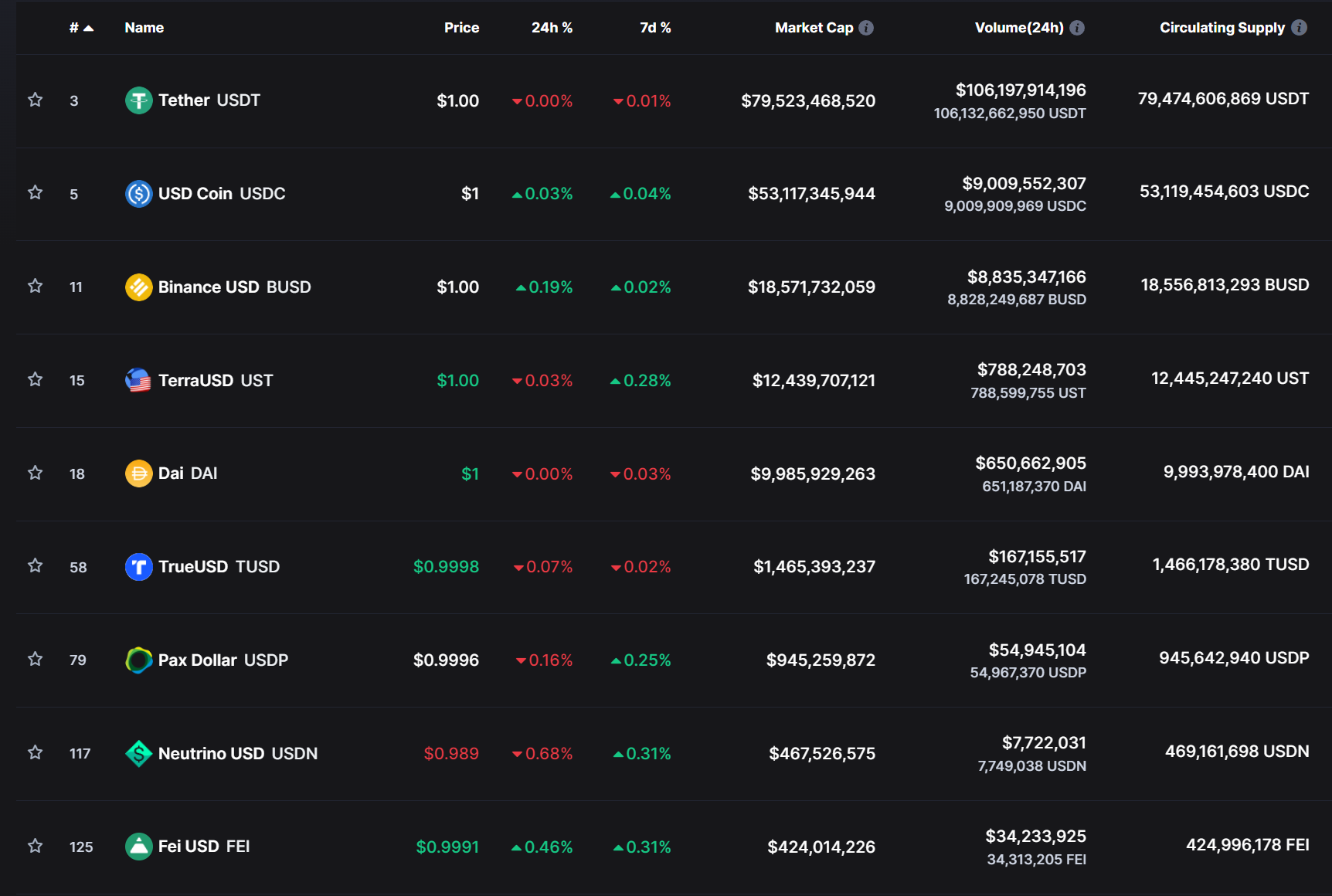Sort table by 24h % column
This screenshot has width=1332, height=896.
[552, 28]
